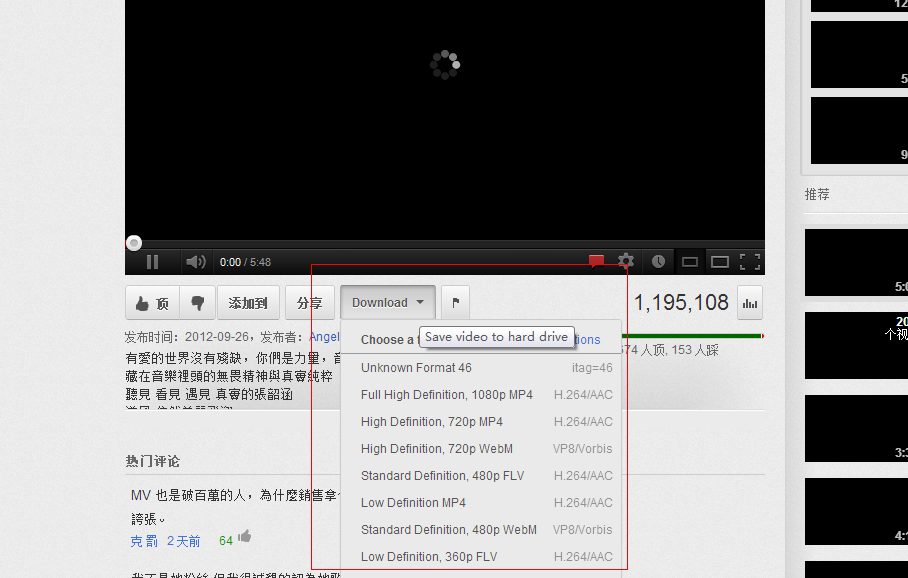Screen dimensions: 908x578
Task: Thumbs up the comment with 64 likes
Action: tap(244, 536)
